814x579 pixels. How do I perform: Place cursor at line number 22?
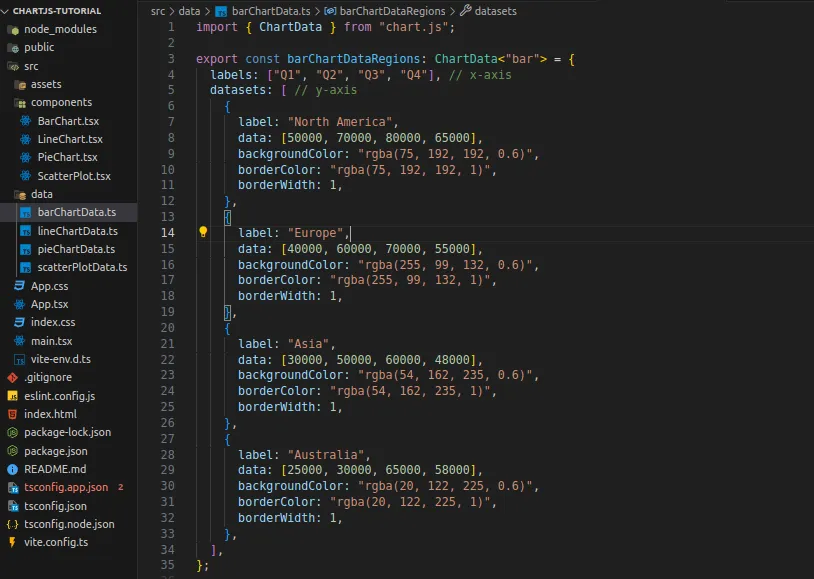pyautogui.click(x=168, y=360)
